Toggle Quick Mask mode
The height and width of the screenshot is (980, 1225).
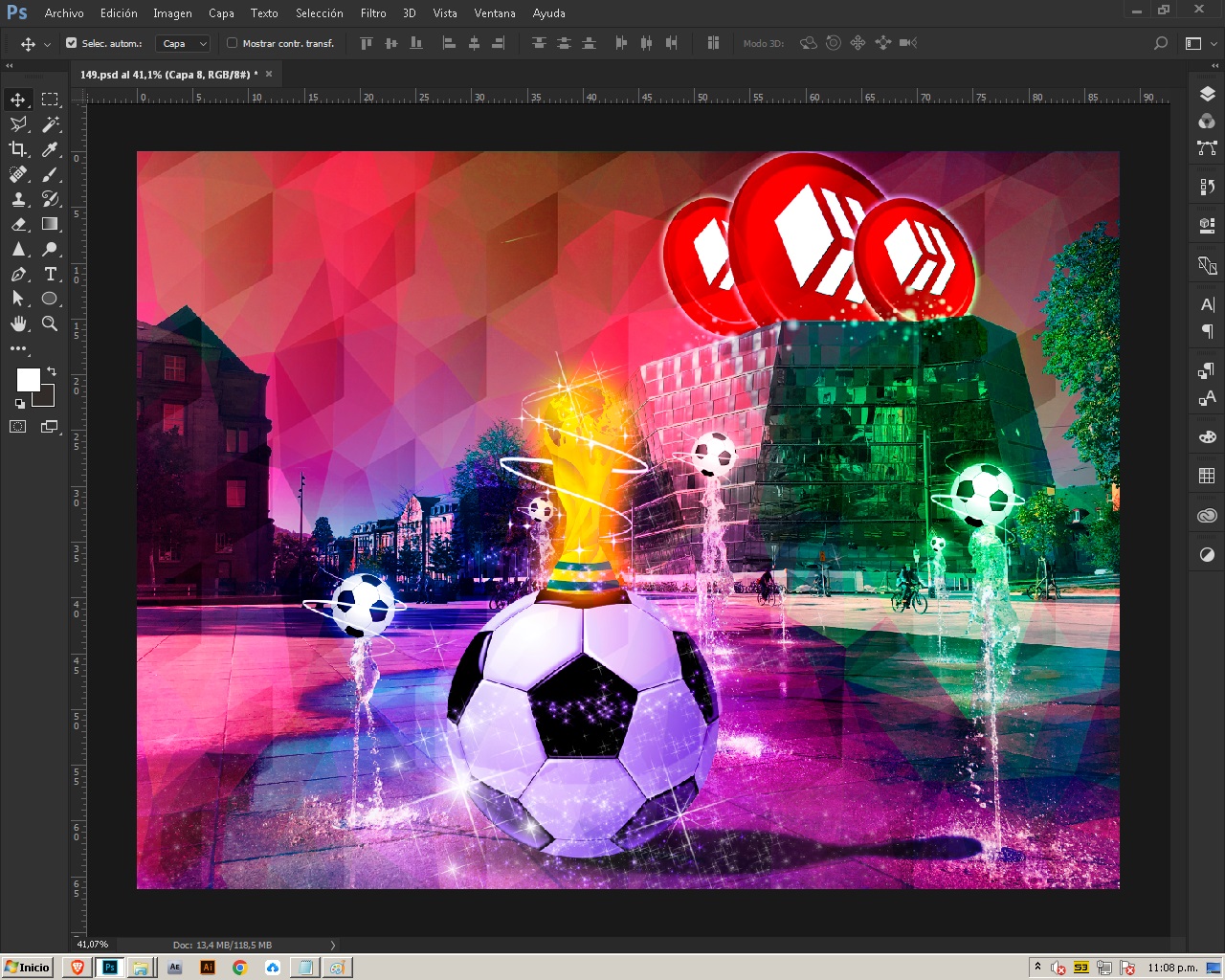point(18,427)
